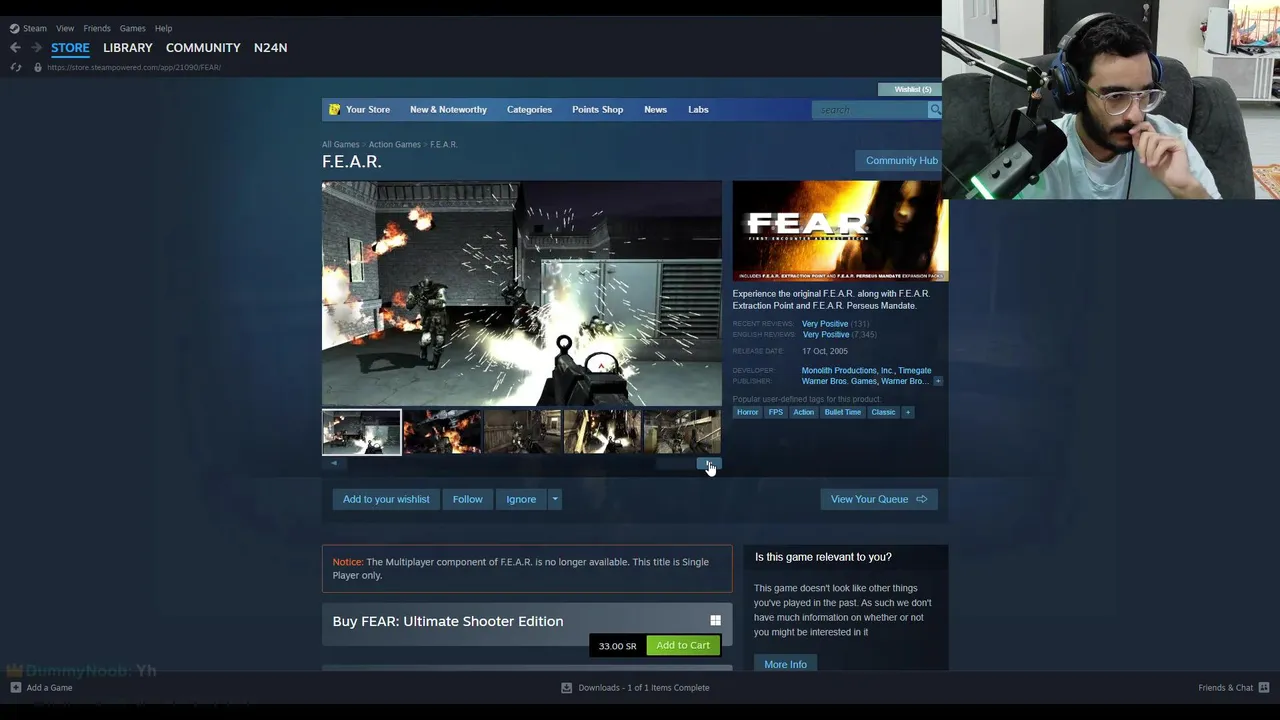This screenshot has width=1280, height=720.
Task: Switch to the COMMUNITY tab
Action: click(x=203, y=47)
